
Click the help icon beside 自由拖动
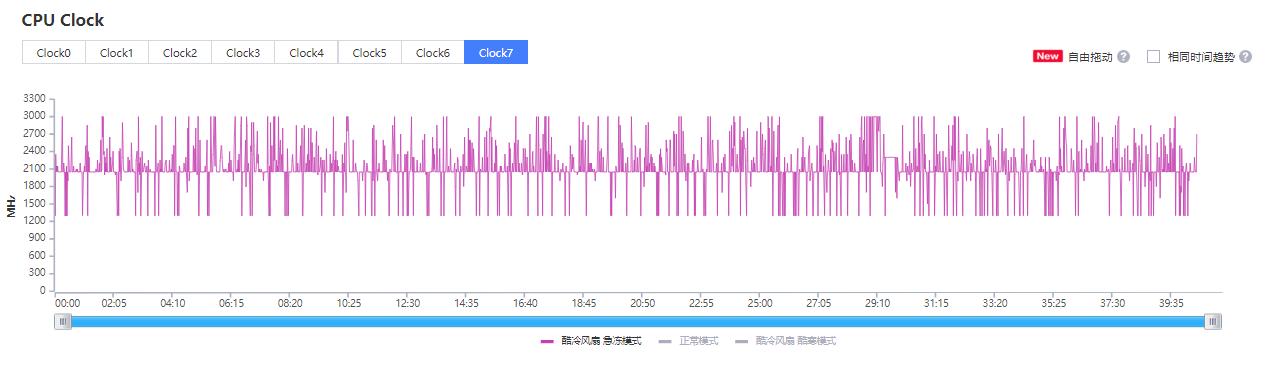pyautogui.click(x=1124, y=57)
